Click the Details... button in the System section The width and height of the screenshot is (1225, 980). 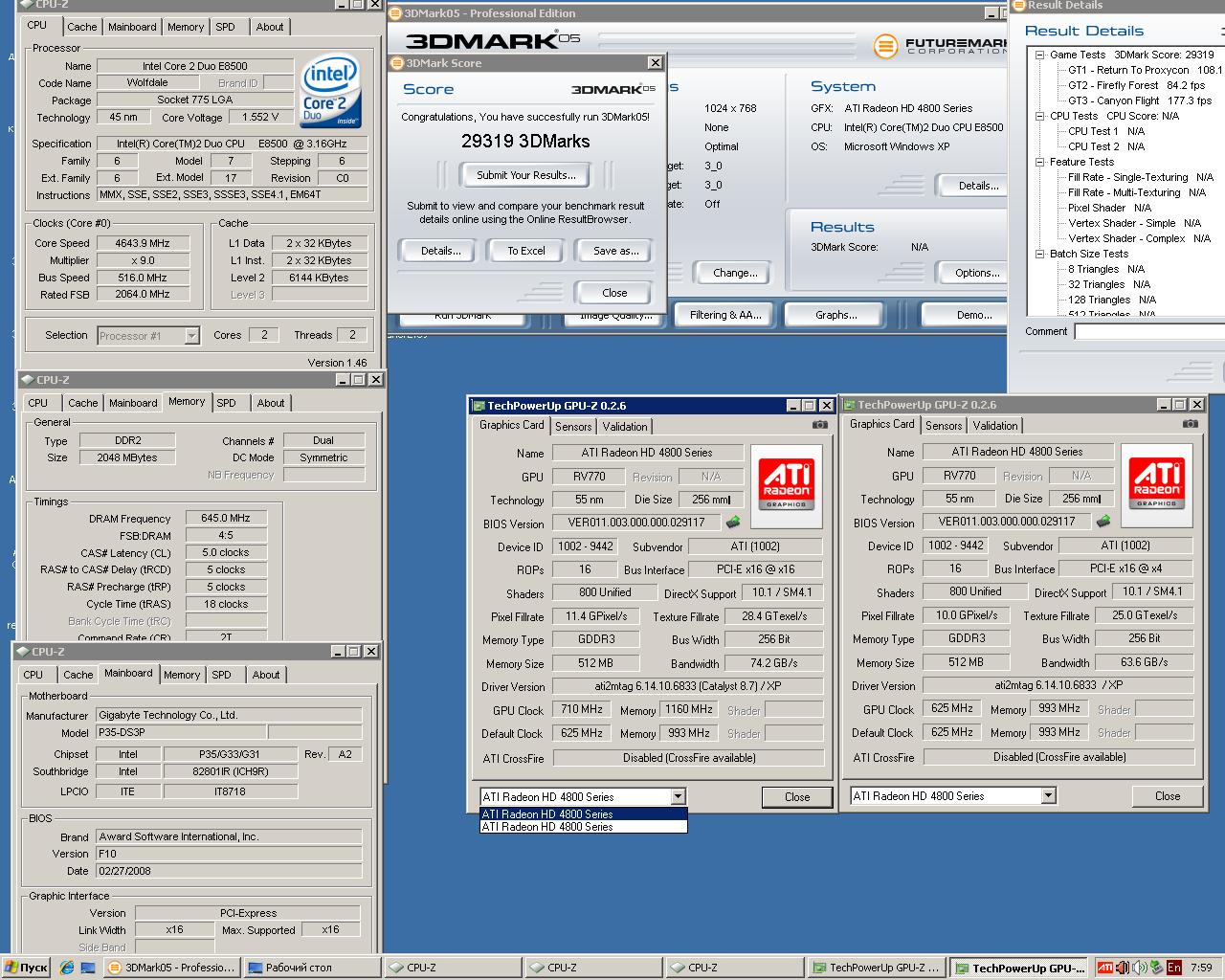pyautogui.click(x=977, y=186)
